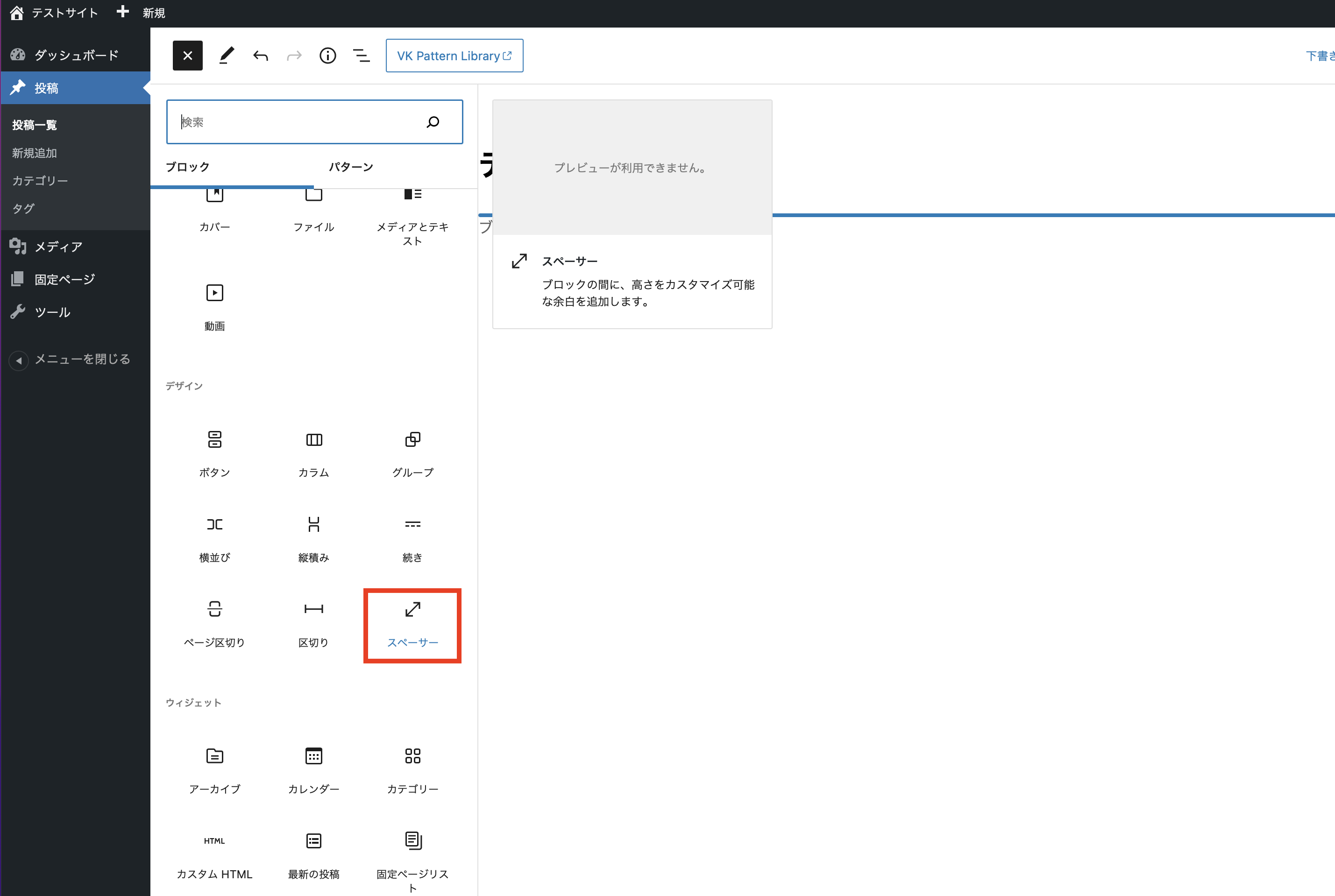Open the document details info icon
1335x896 pixels.
click(x=327, y=56)
